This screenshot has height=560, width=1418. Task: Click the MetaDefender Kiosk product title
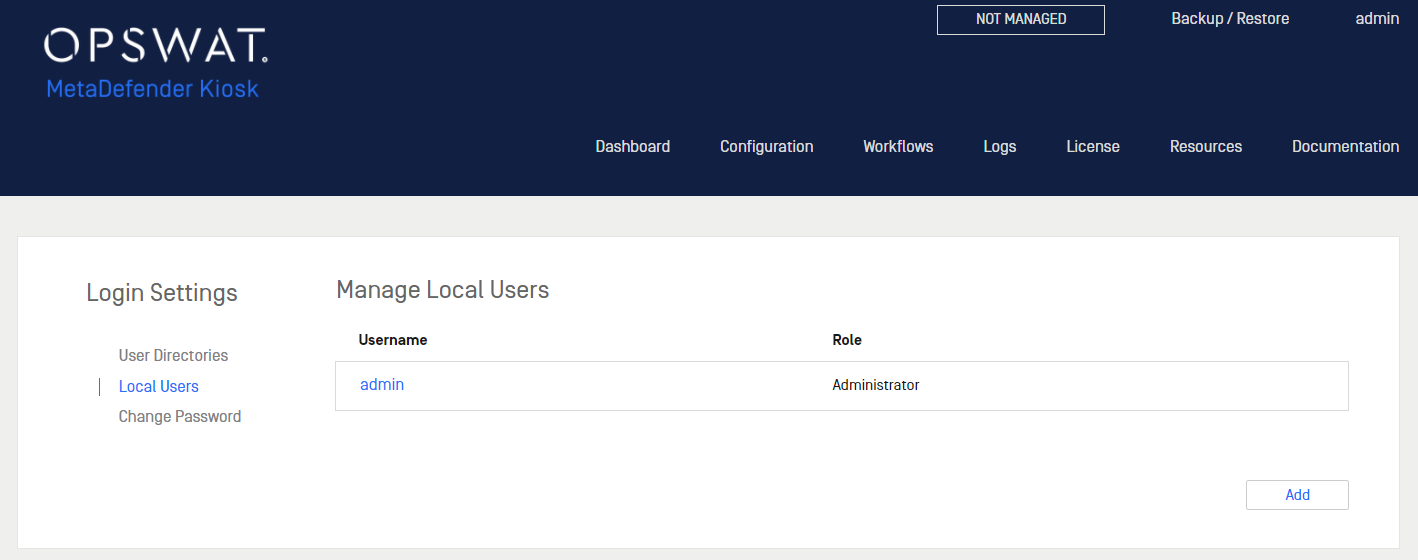click(x=152, y=89)
